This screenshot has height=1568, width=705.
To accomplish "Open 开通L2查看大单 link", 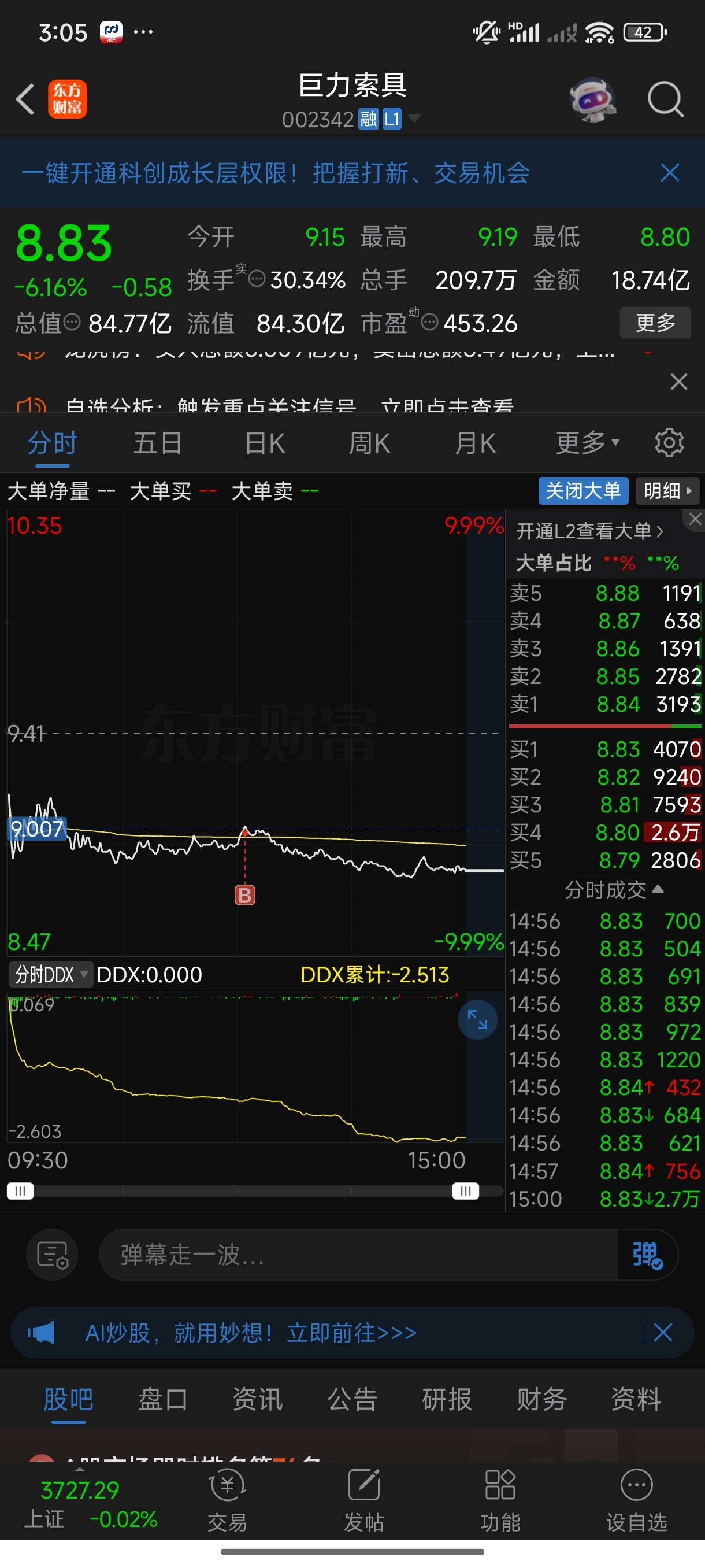I will click(x=589, y=531).
